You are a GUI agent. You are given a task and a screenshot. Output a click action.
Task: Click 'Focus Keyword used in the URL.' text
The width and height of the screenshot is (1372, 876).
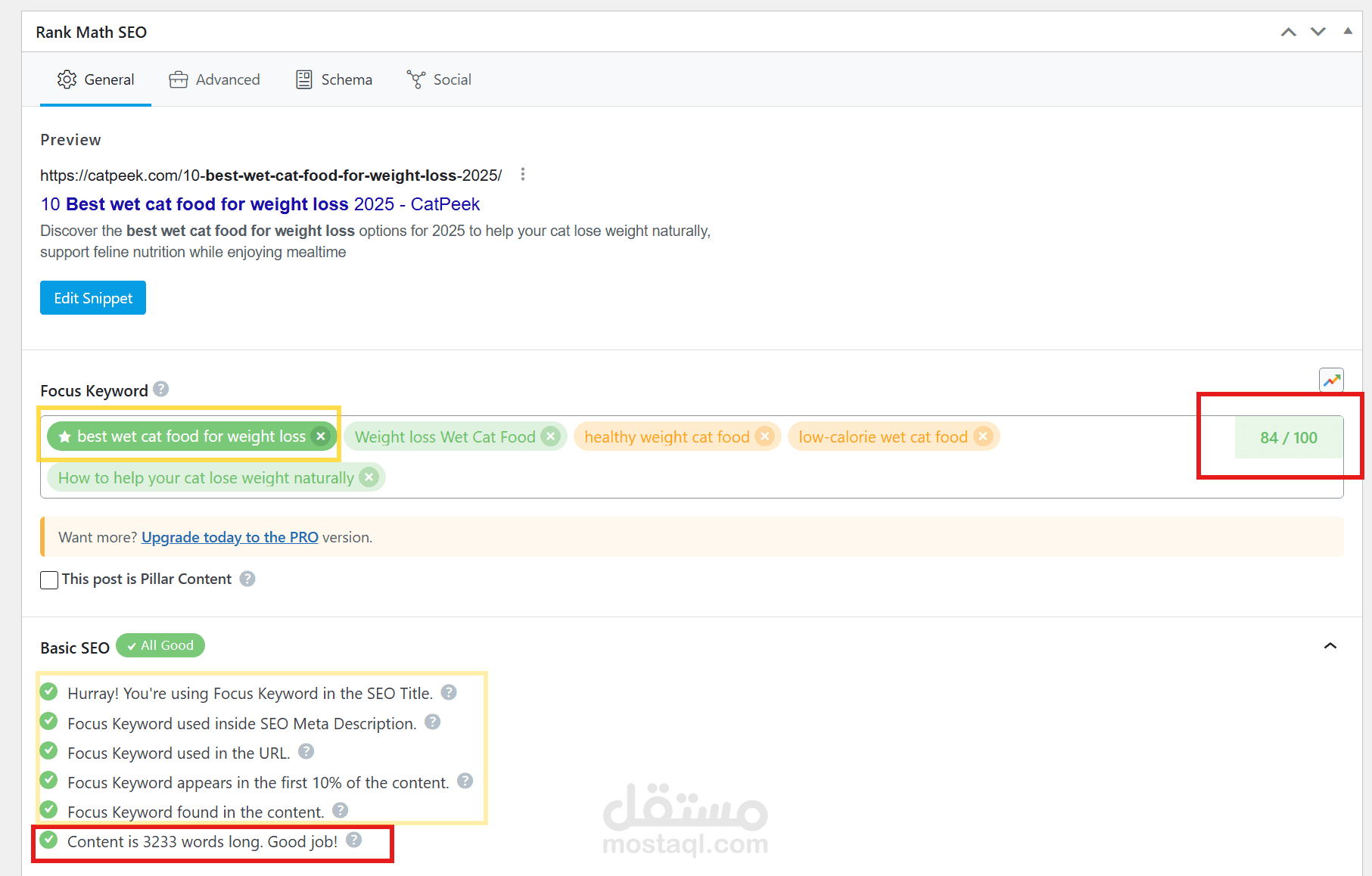(179, 753)
